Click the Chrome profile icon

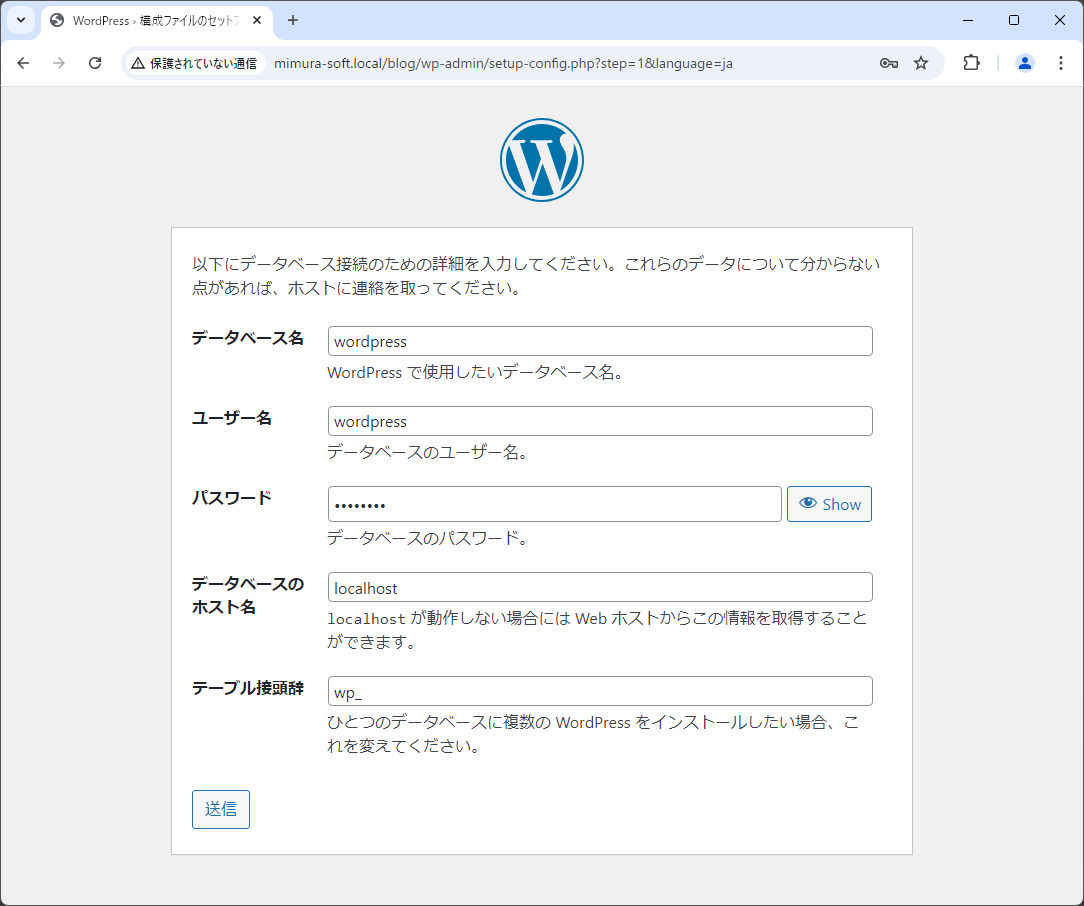click(1024, 62)
